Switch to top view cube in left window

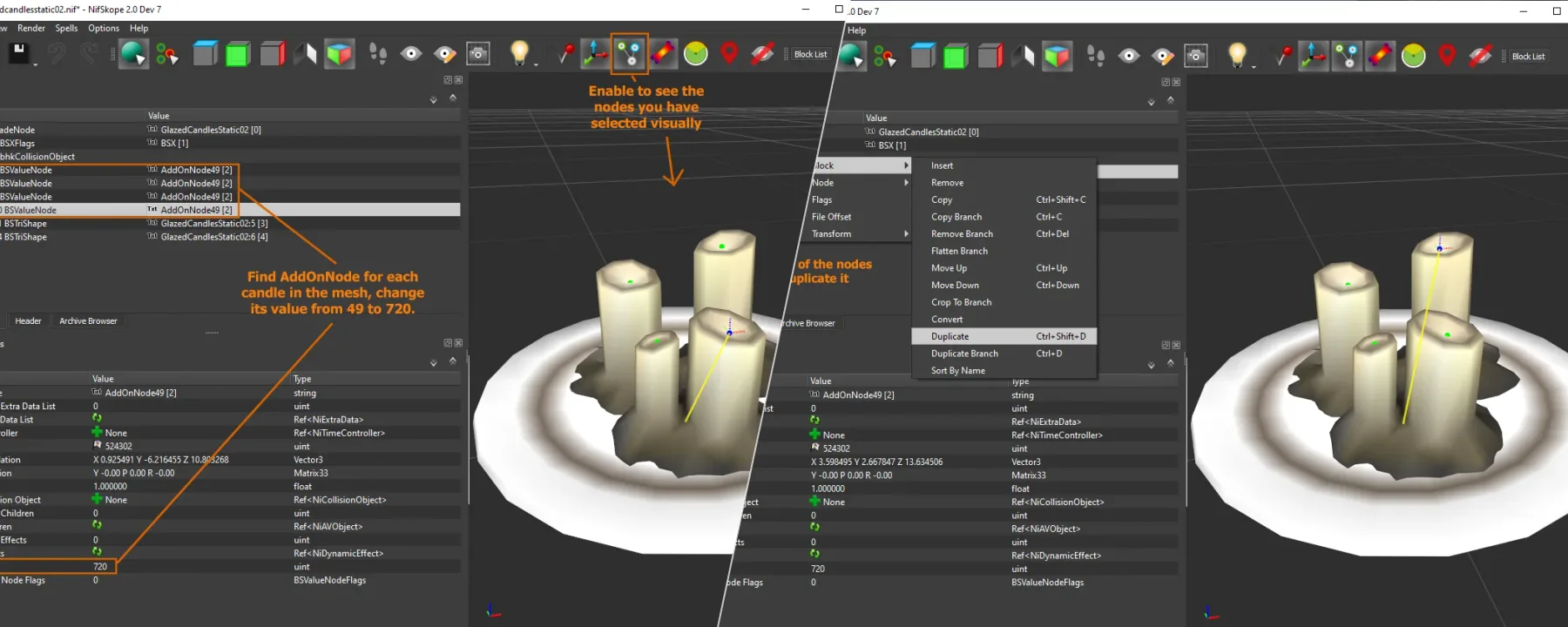(205, 54)
